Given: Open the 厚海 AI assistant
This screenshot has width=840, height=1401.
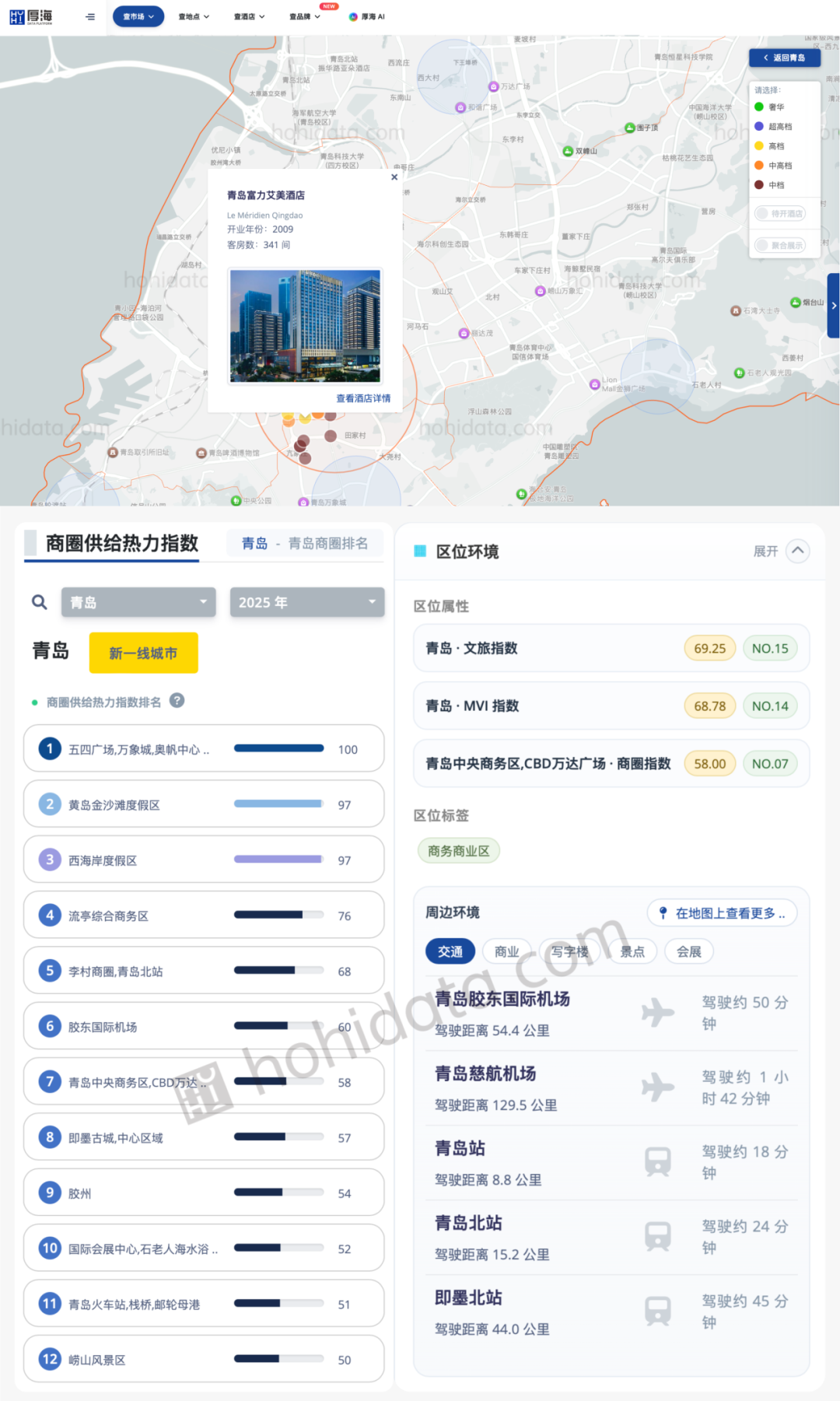Looking at the screenshot, I should (367, 16).
